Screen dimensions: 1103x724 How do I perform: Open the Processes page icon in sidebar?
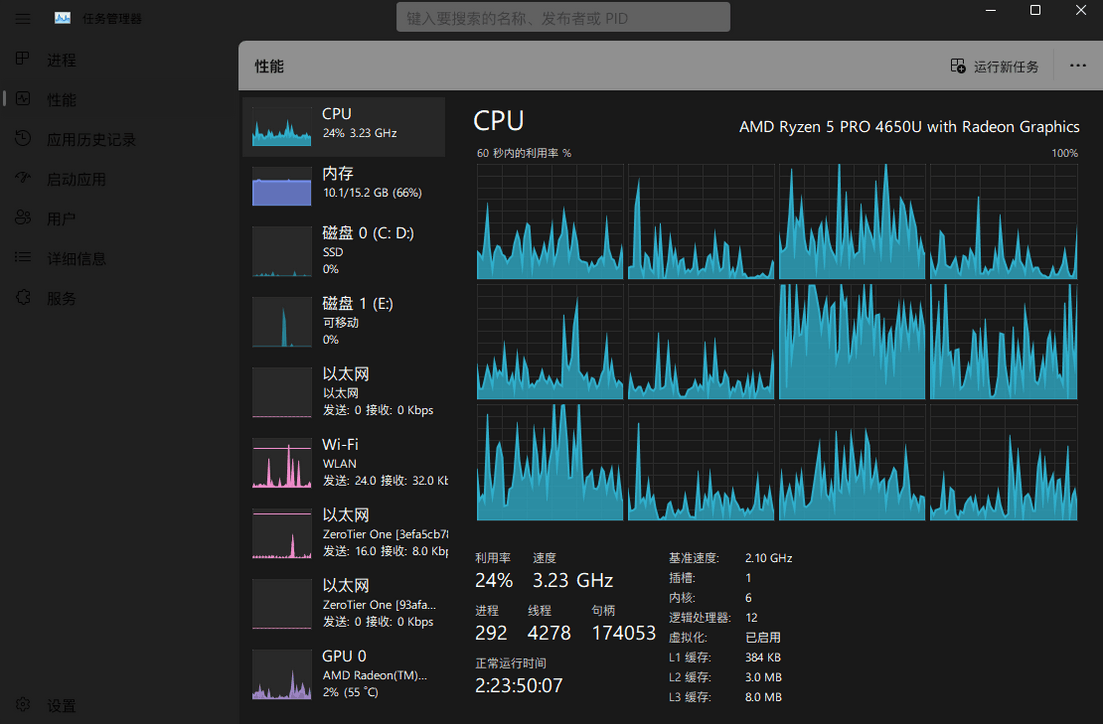point(23,59)
